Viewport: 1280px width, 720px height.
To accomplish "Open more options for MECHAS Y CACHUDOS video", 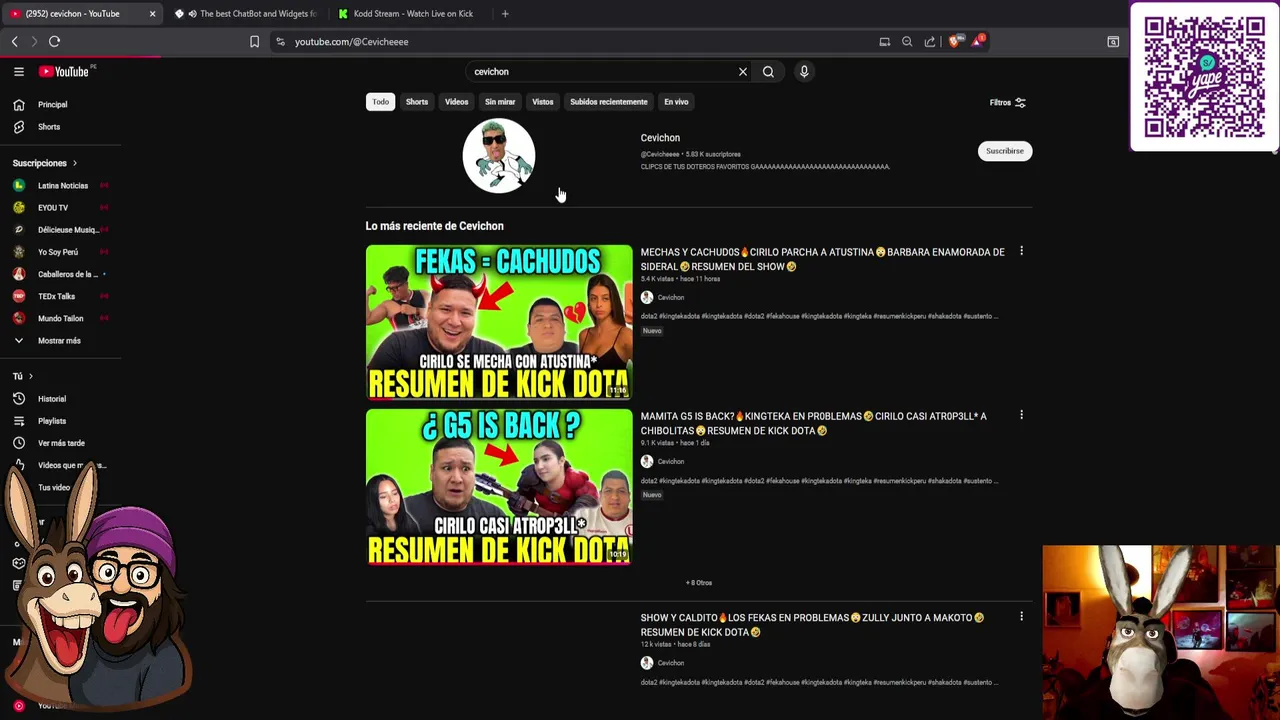I will tap(1021, 252).
